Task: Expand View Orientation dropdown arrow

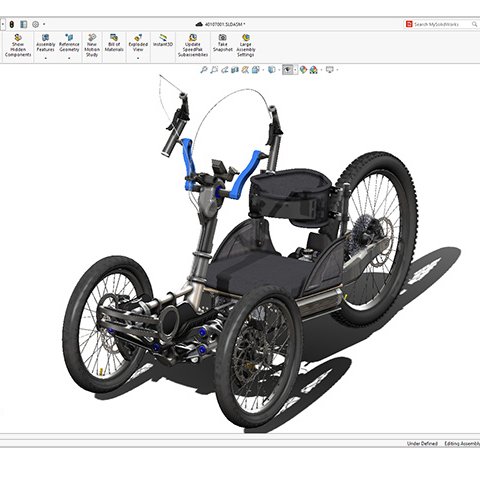Action: point(263,70)
